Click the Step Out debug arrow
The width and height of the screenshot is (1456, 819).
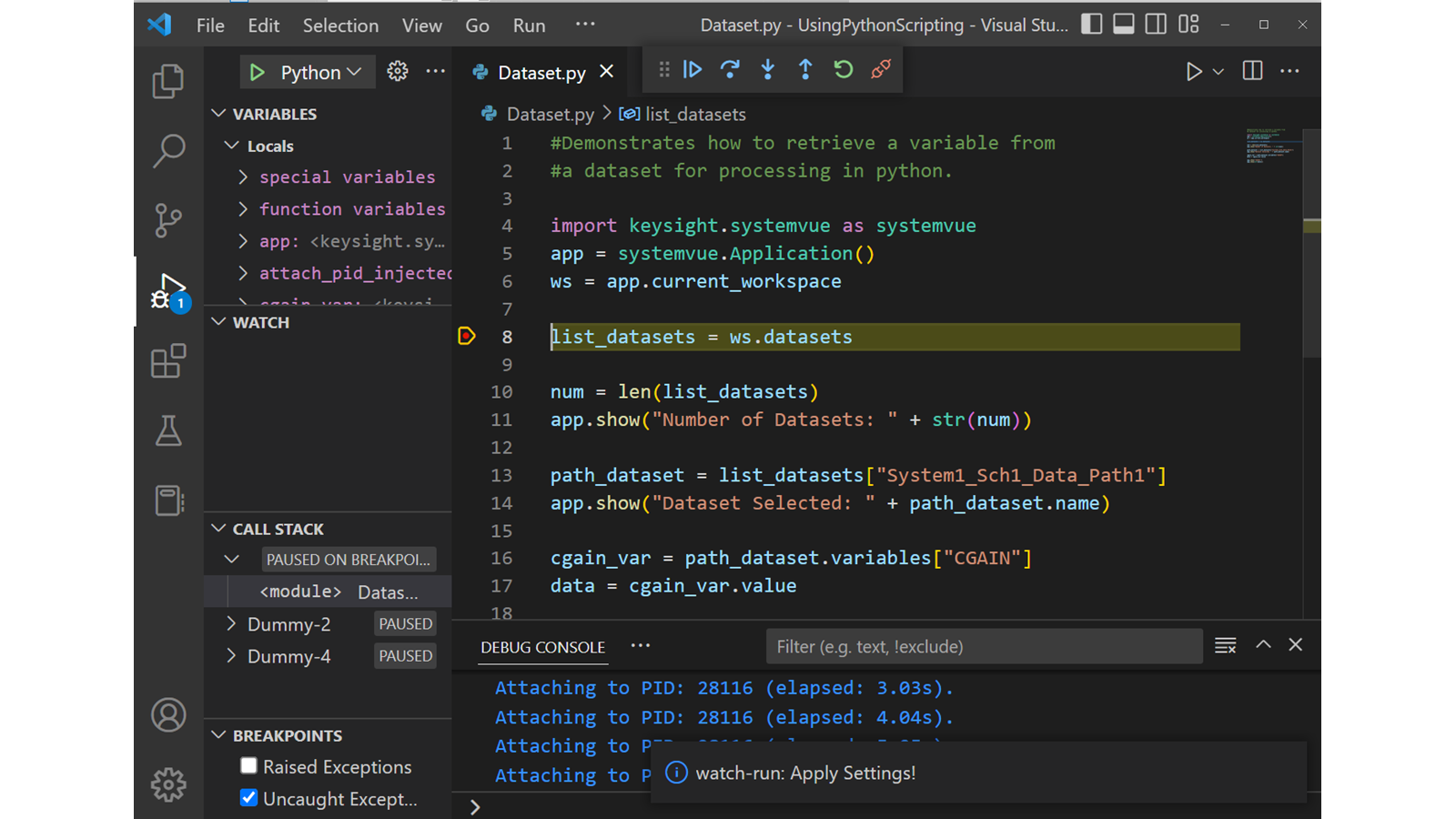(x=805, y=70)
